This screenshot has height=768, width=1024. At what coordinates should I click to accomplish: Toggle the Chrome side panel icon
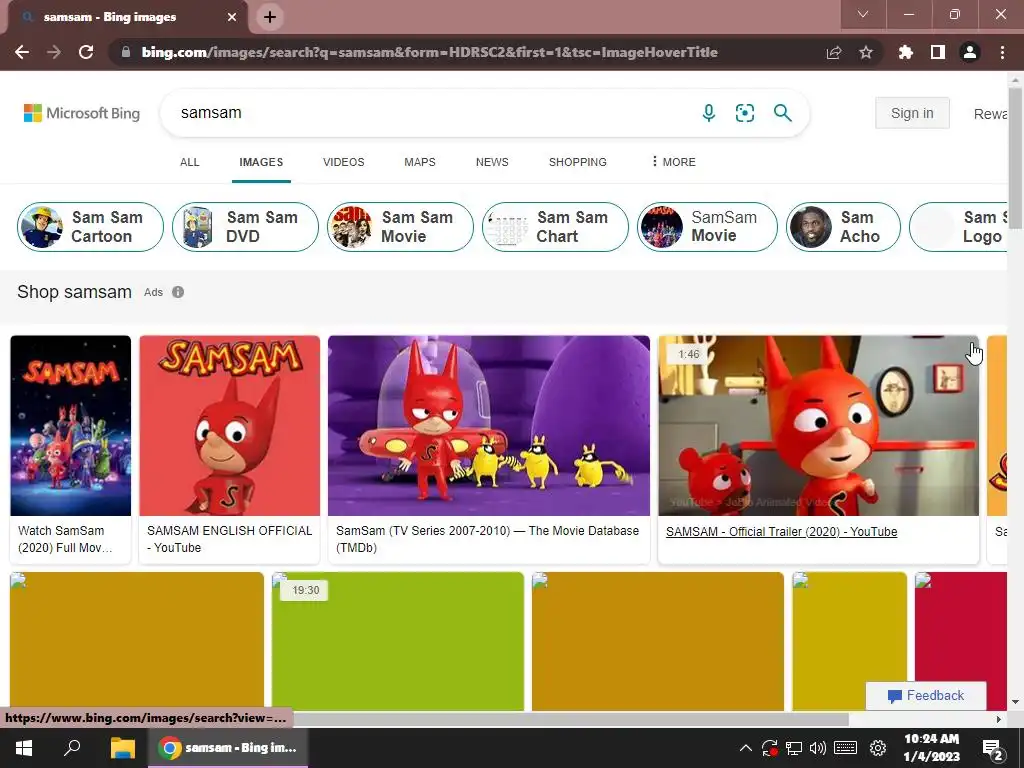click(938, 52)
